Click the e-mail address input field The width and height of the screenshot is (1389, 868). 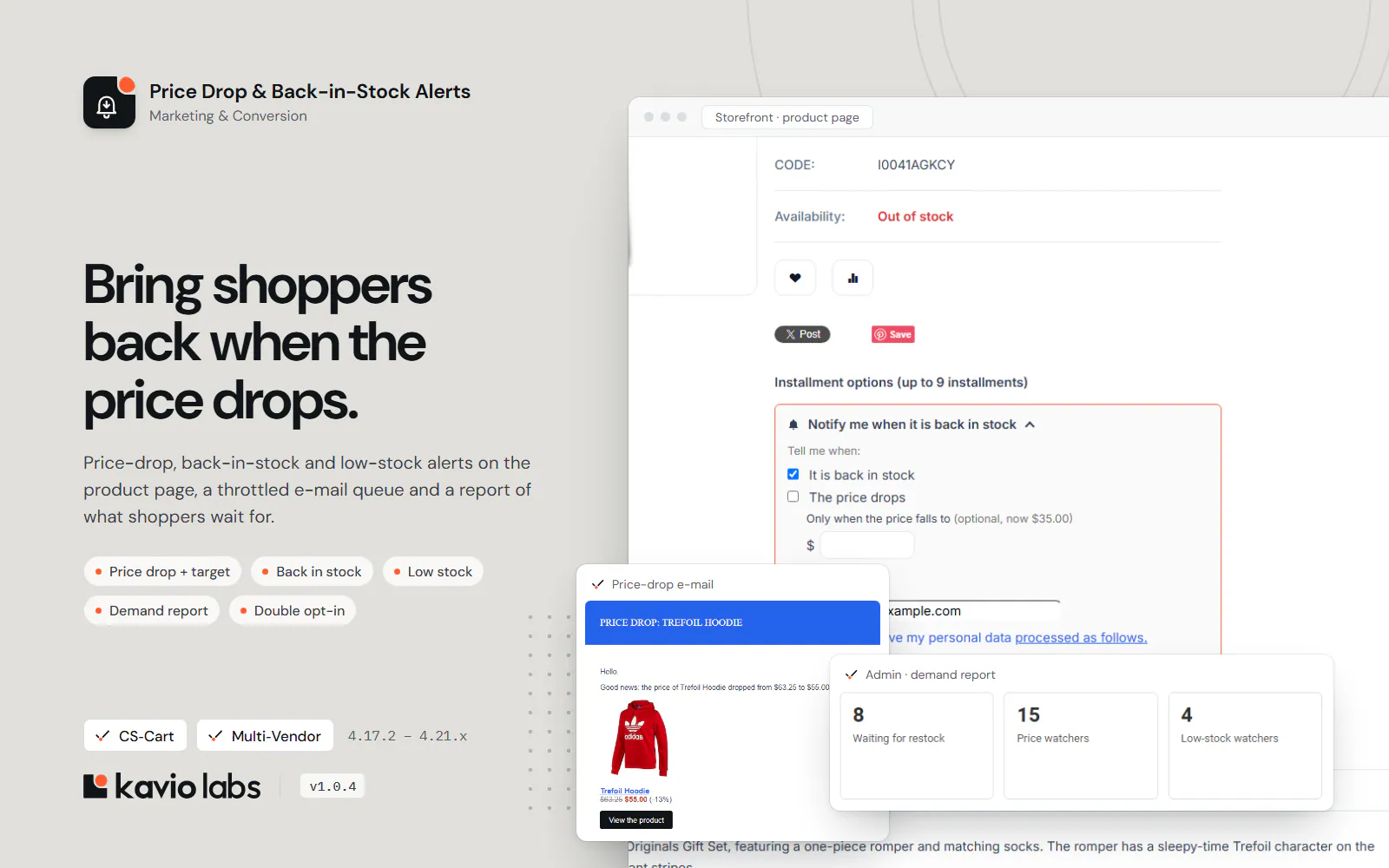[x=973, y=611]
